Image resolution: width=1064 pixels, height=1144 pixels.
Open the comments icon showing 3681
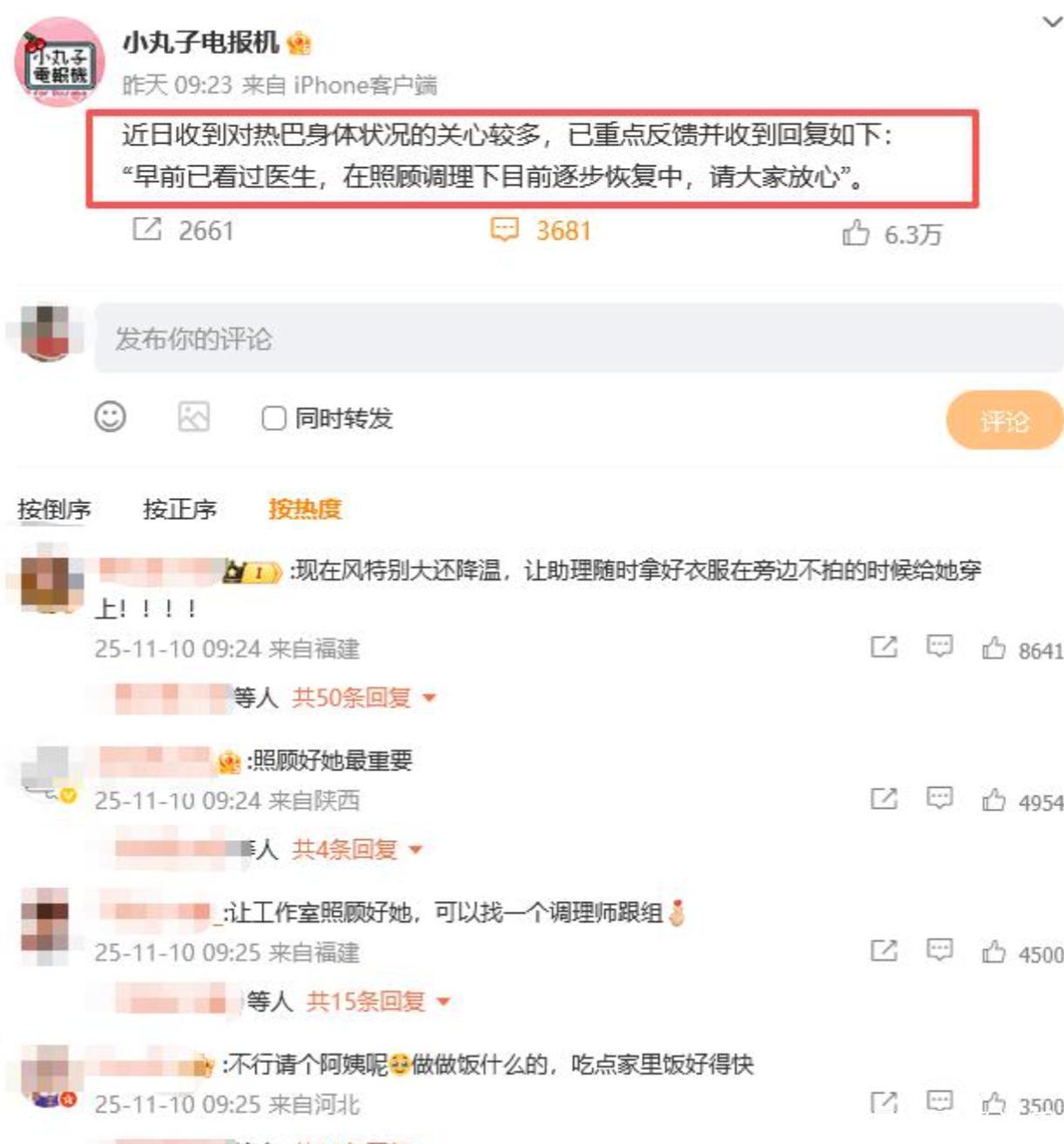505,230
